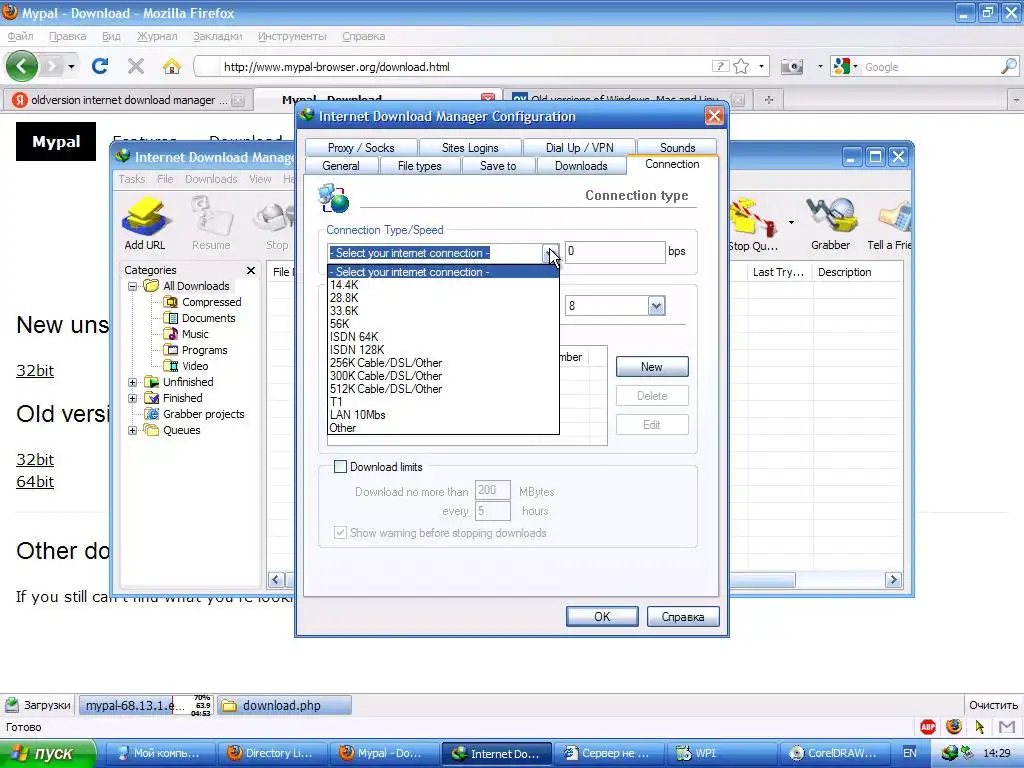Open back history dropdown arrow
This screenshot has height=768, width=1024.
click(71, 66)
